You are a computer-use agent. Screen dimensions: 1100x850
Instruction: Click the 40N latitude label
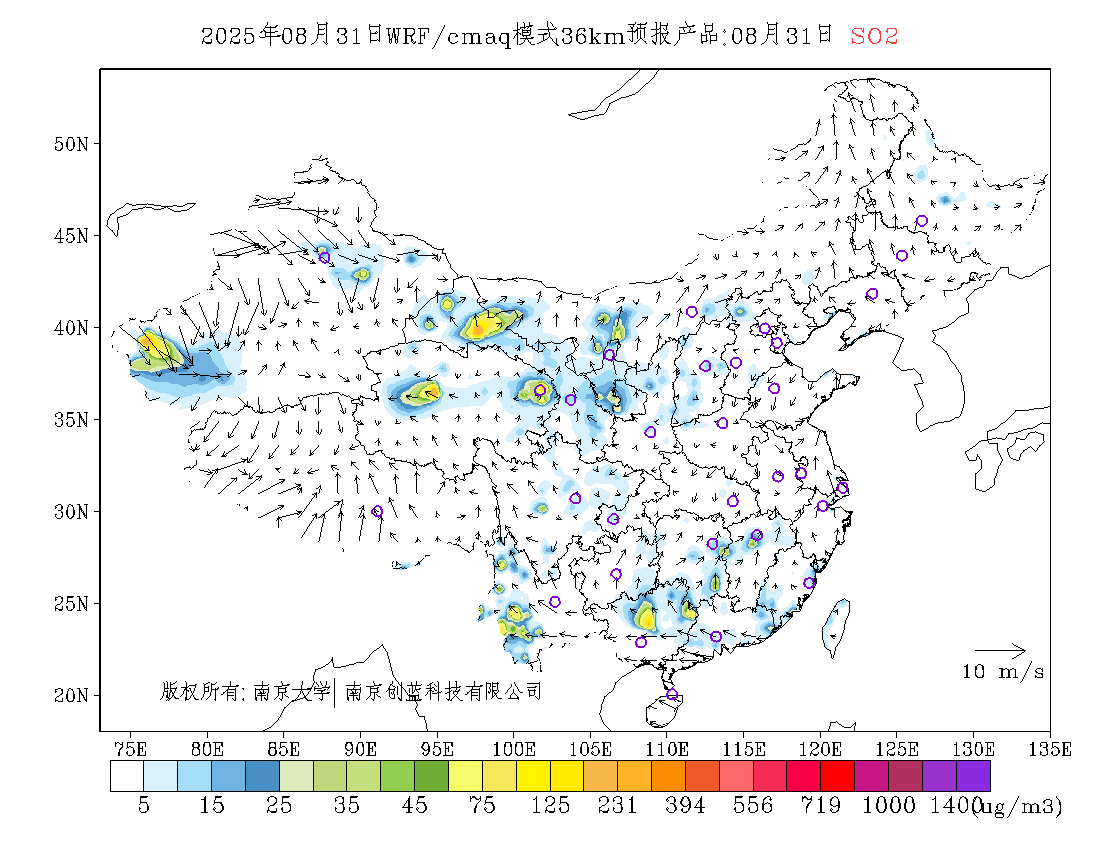tap(72, 328)
